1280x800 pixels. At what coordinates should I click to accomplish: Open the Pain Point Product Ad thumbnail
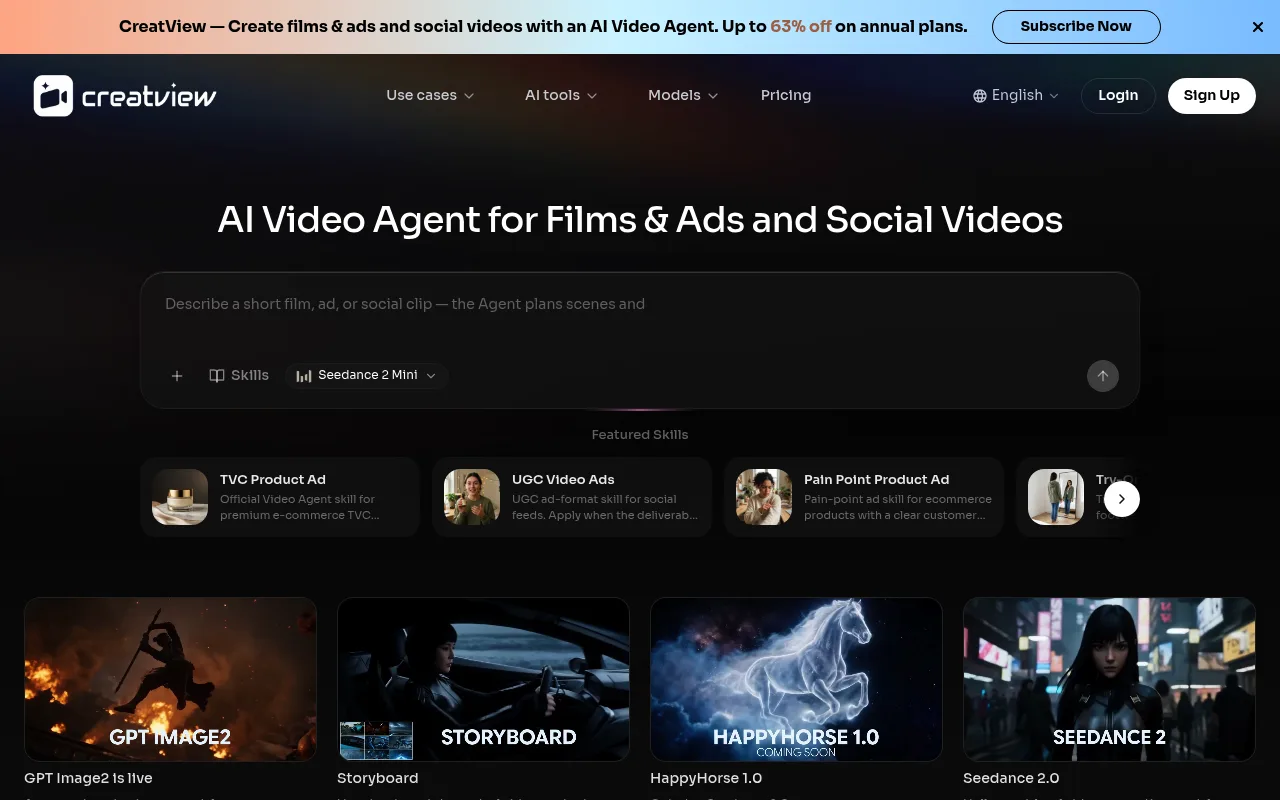click(x=764, y=498)
